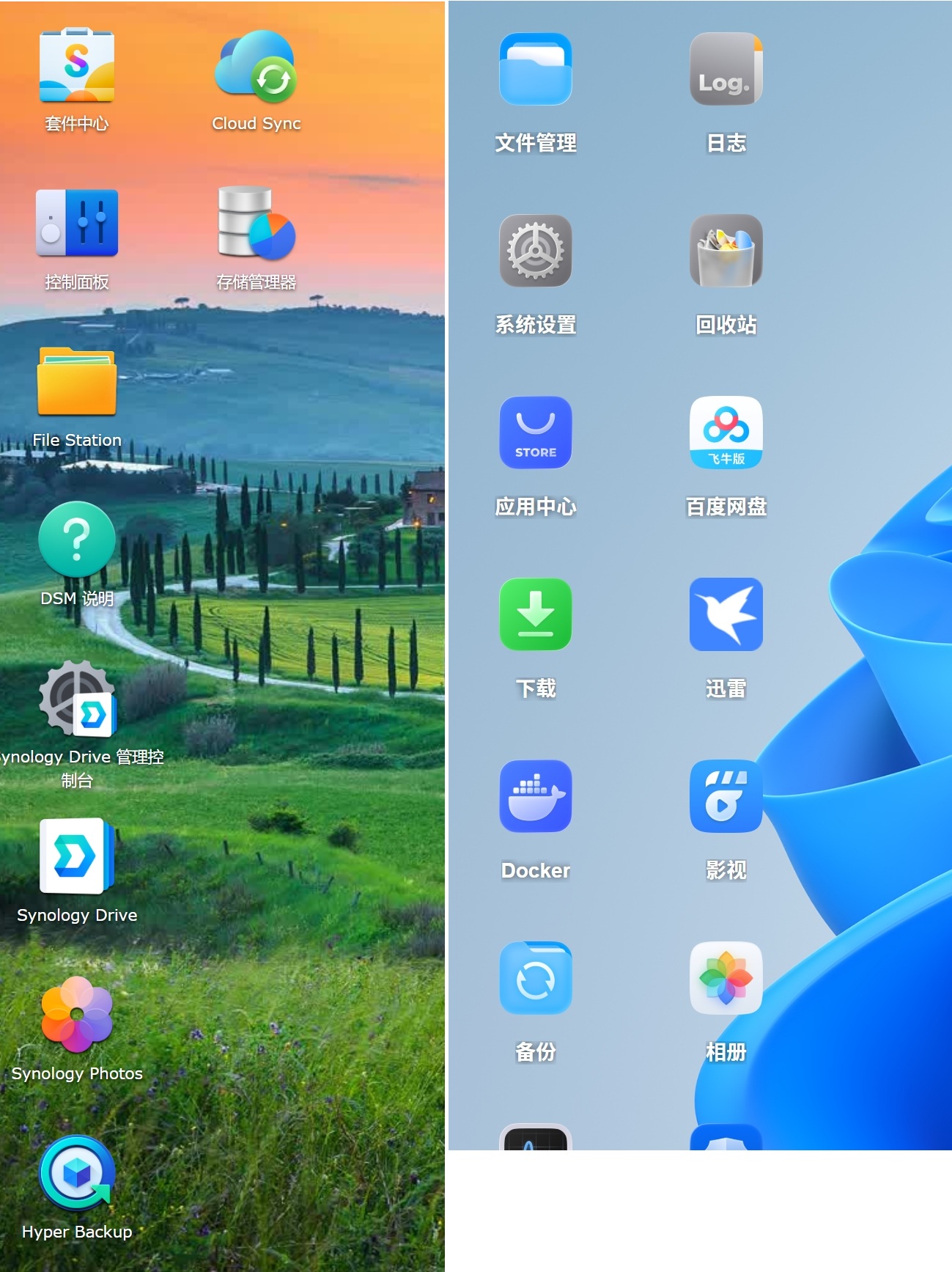
Task: Open the DSM 说明 help icon
Action: (x=77, y=540)
